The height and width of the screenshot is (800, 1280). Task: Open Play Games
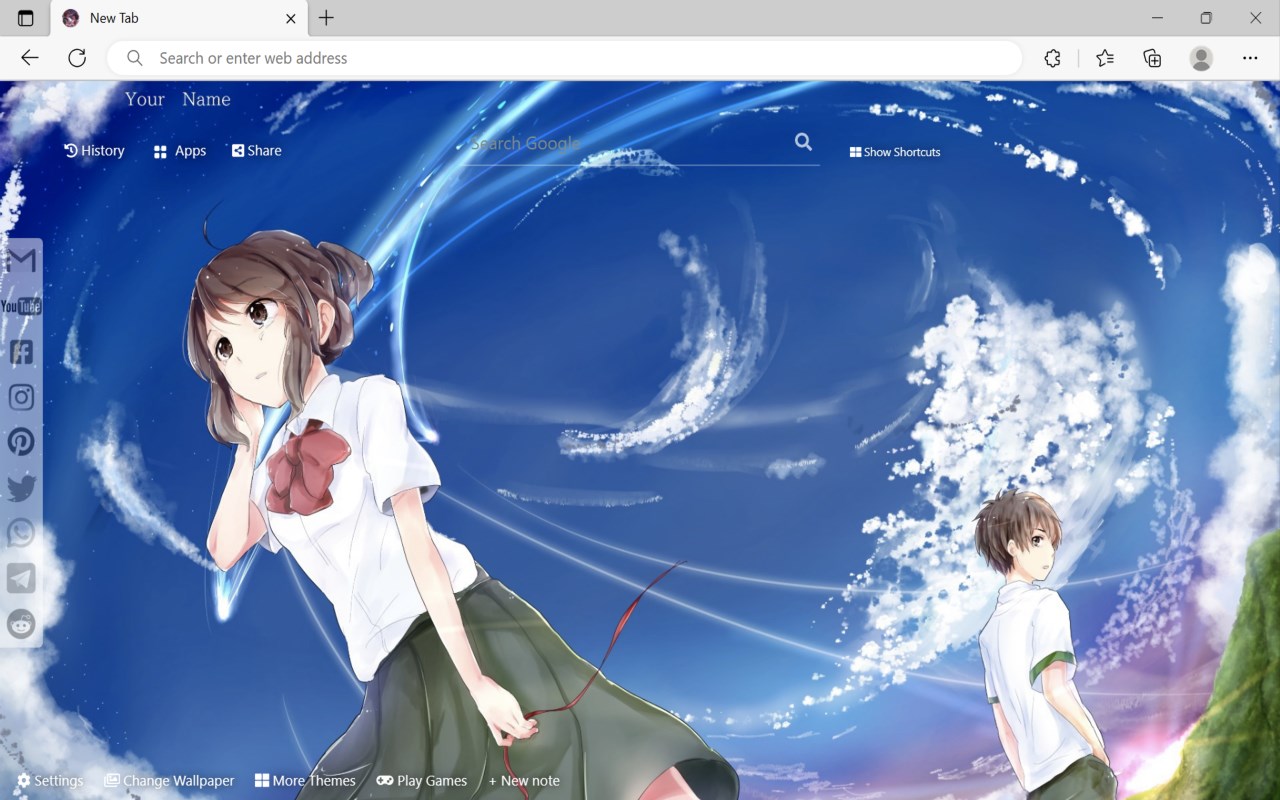pos(422,781)
